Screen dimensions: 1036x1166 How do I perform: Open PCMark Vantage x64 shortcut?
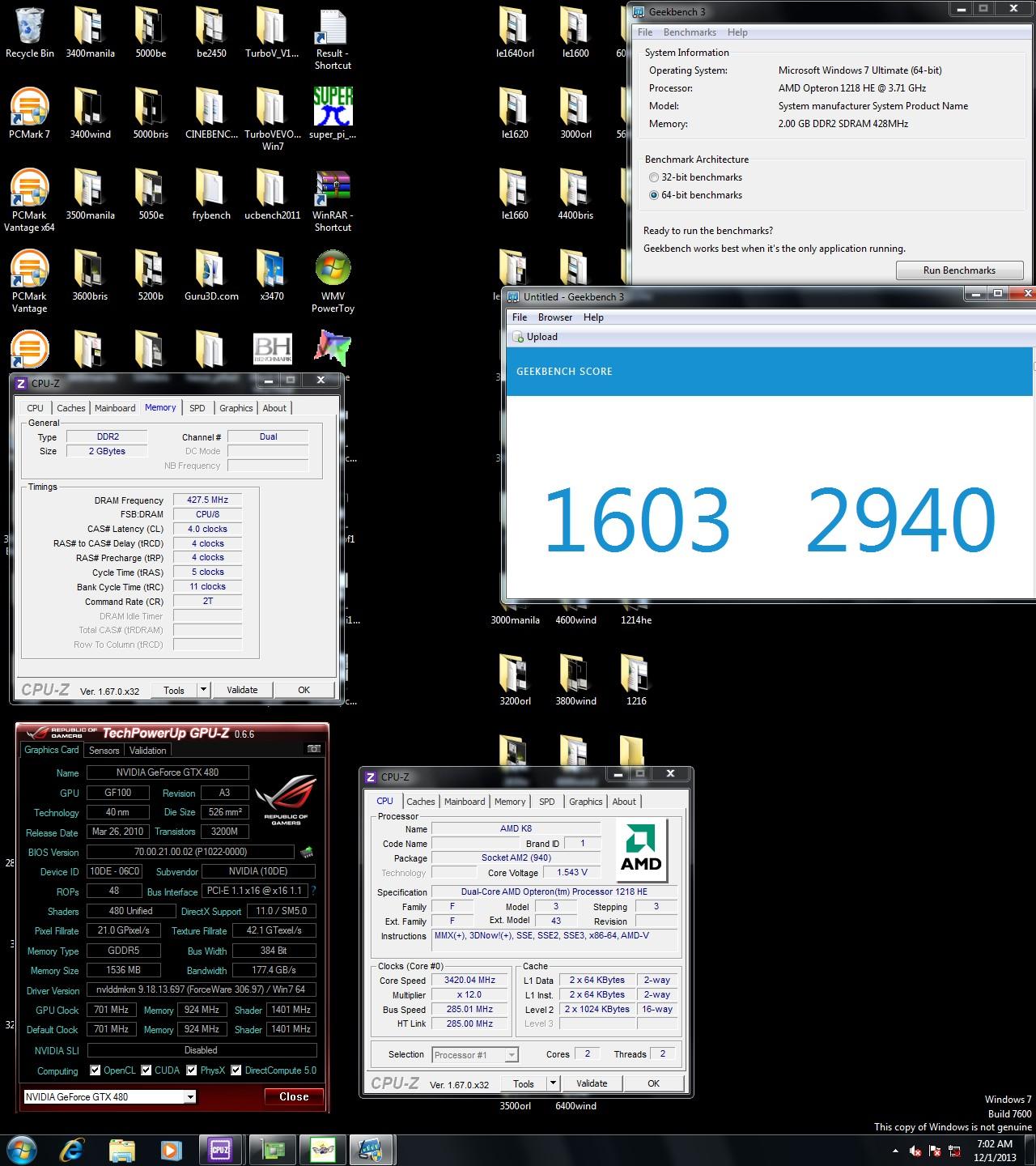pos(30,200)
